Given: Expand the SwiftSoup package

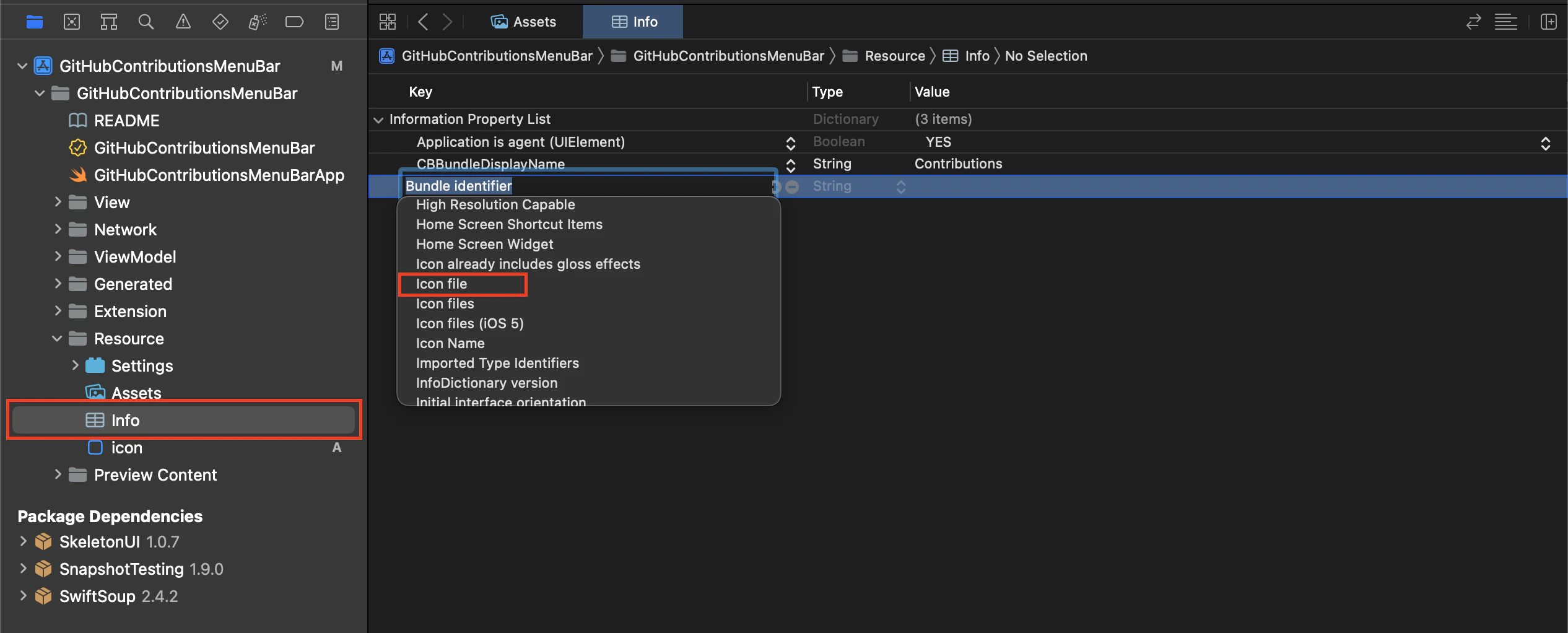Looking at the screenshot, I should click(x=23, y=596).
